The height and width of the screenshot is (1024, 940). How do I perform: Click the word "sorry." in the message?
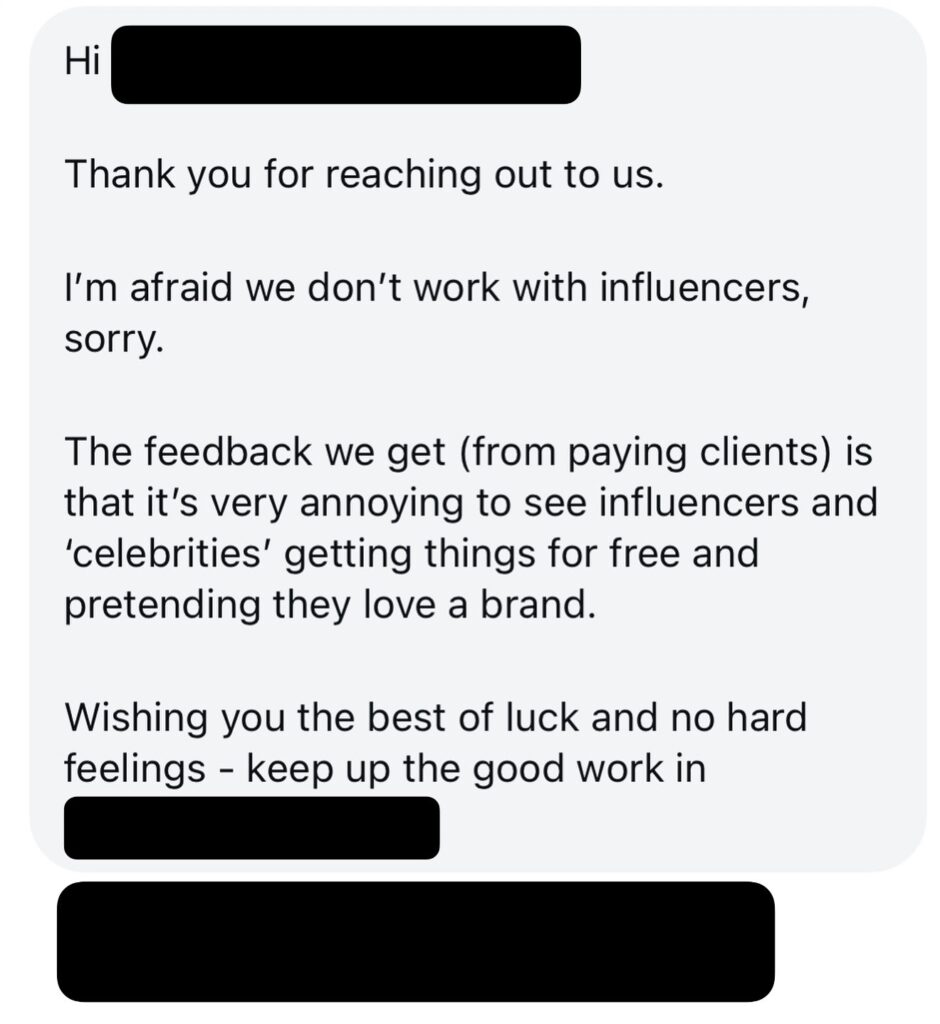pos(112,343)
